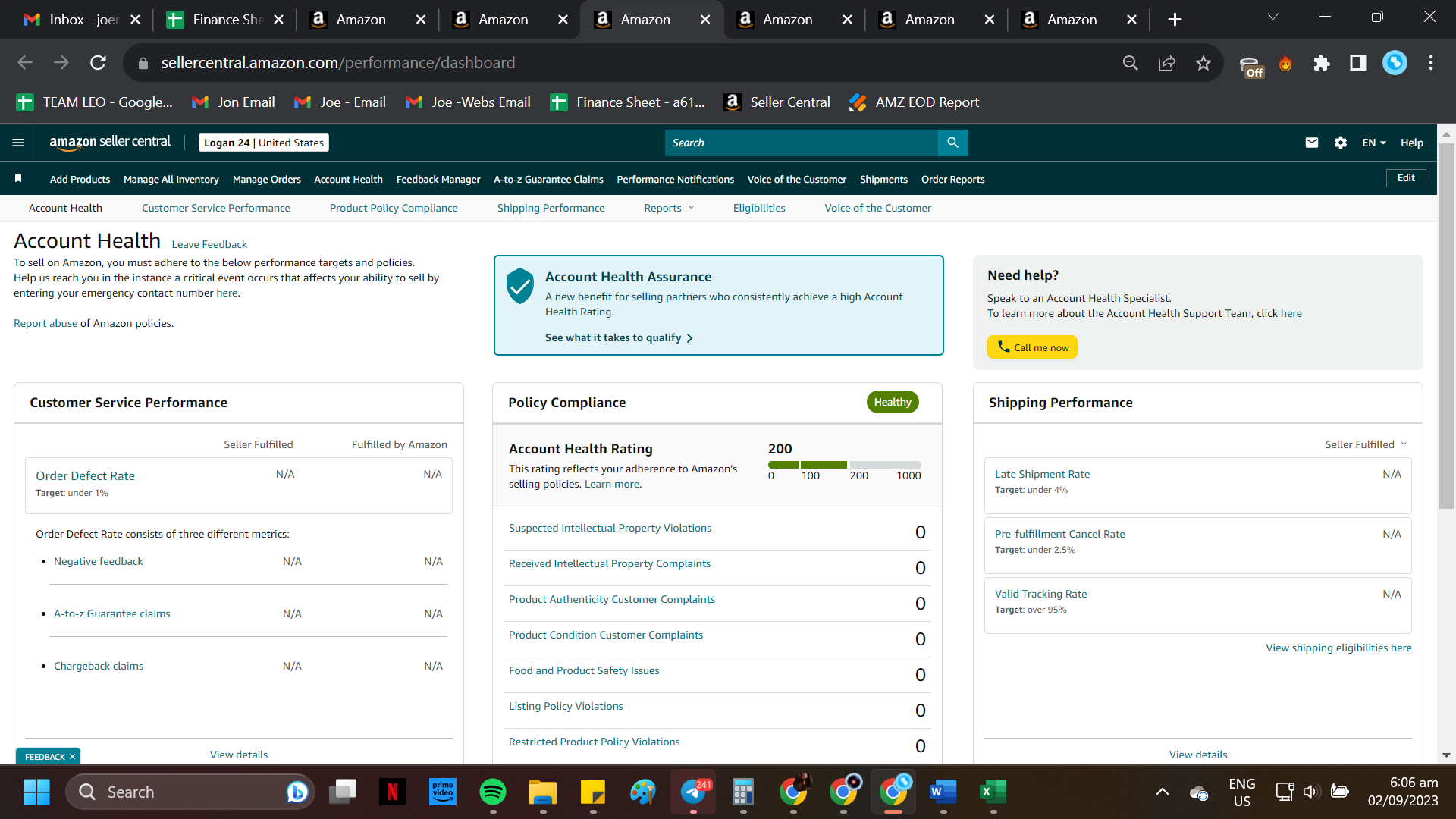Launch Word from the taskbar
This screenshot has width=1456, height=819.
(x=943, y=792)
